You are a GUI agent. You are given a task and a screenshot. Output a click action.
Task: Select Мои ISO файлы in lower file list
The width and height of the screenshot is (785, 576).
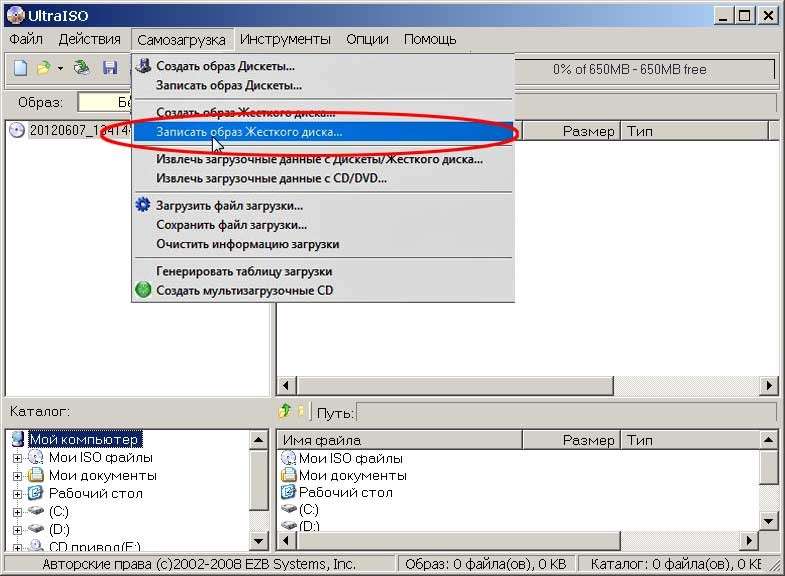click(x=350, y=458)
